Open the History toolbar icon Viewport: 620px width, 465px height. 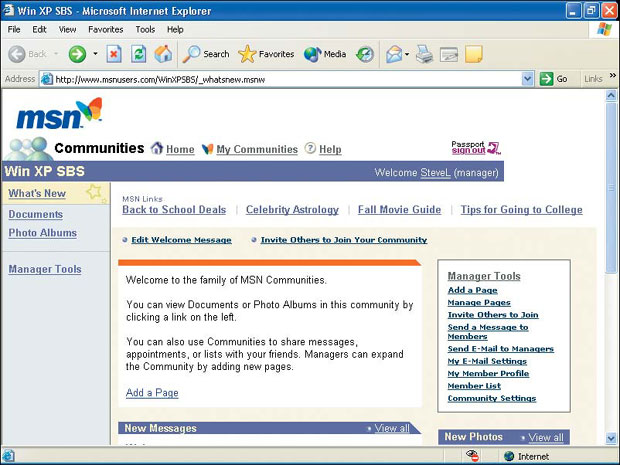click(x=365, y=54)
